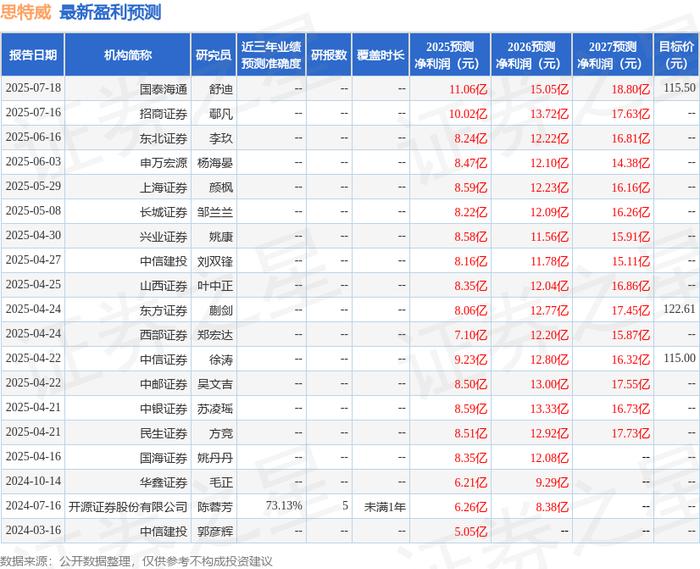The height and width of the screenshot is (569, 700).
Task: Select the accuracy value 73.13%
Action: click(x=284, y=505)
